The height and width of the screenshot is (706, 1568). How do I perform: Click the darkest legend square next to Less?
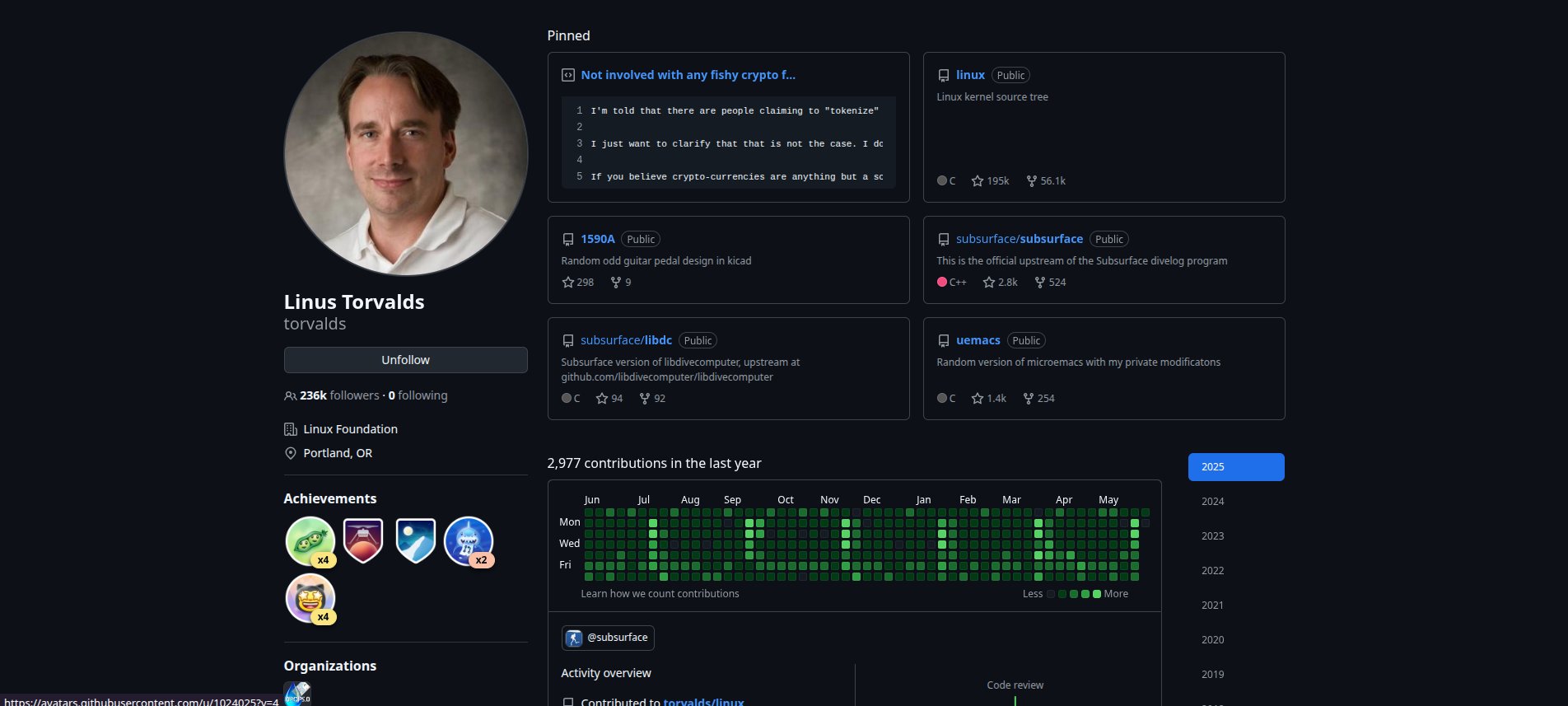[1051, 594]
